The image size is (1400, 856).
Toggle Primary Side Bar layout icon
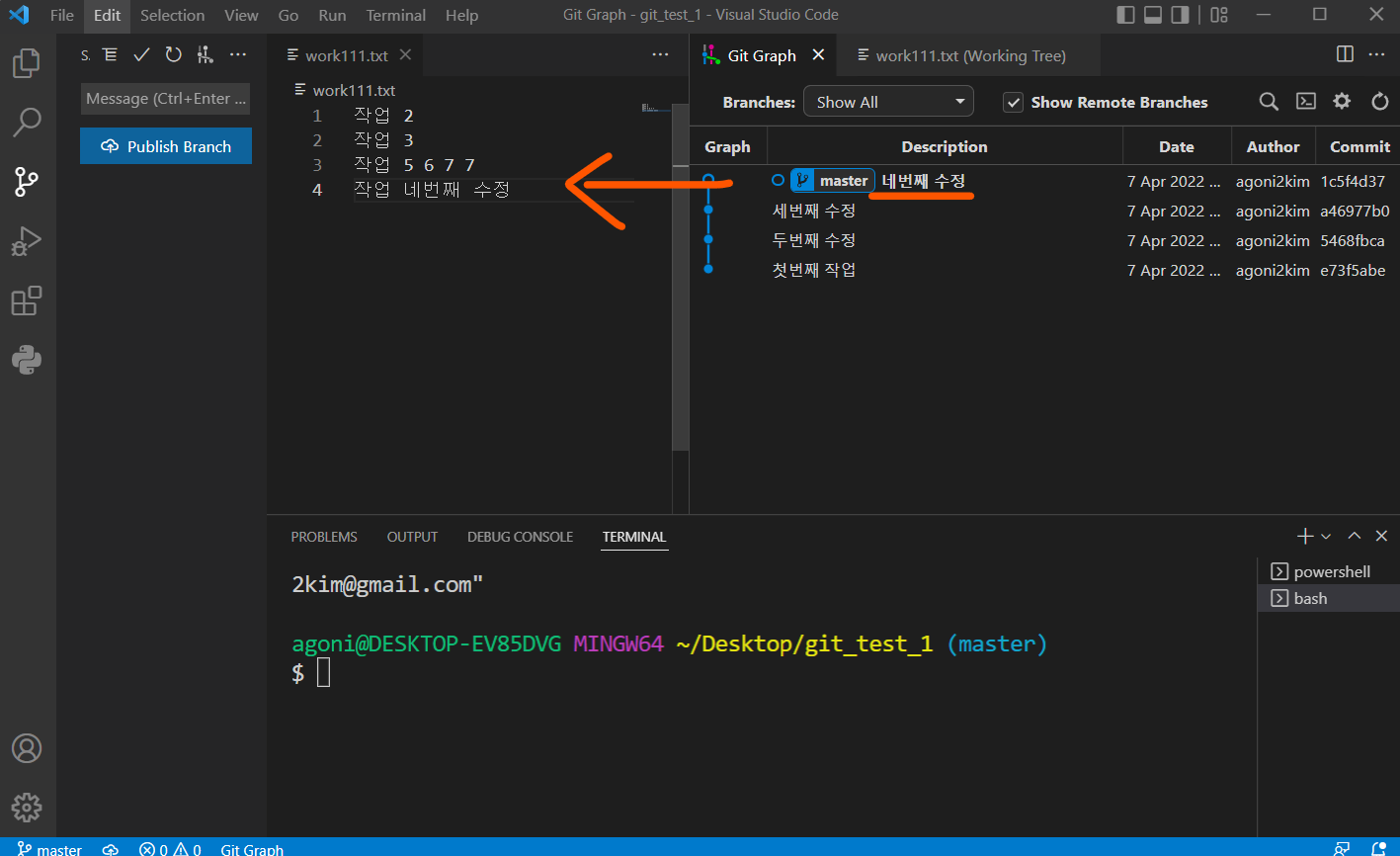pyautogui.click(x=1125, y=15)
